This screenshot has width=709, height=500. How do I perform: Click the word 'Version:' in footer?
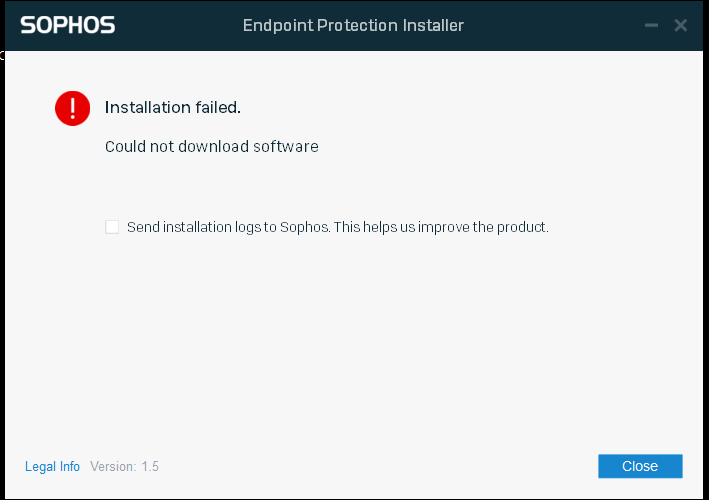point(113,467)
